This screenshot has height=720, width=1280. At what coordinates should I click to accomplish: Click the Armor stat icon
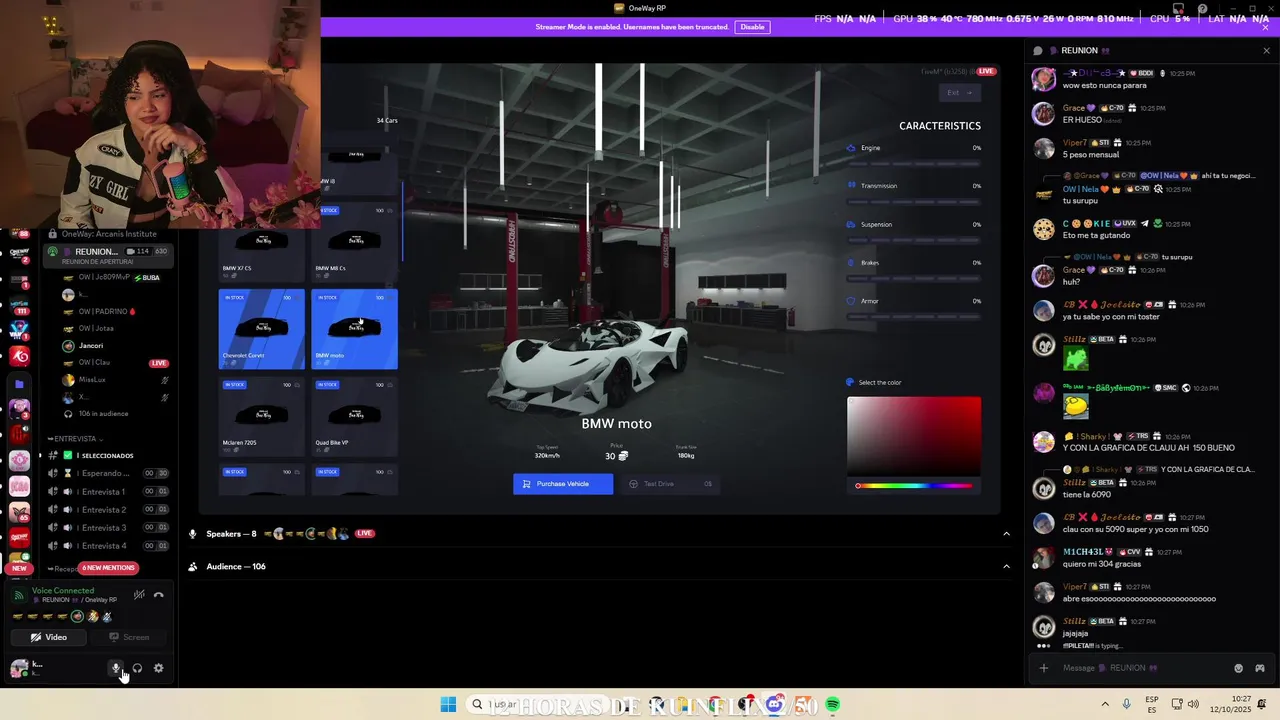coord(852,301)
